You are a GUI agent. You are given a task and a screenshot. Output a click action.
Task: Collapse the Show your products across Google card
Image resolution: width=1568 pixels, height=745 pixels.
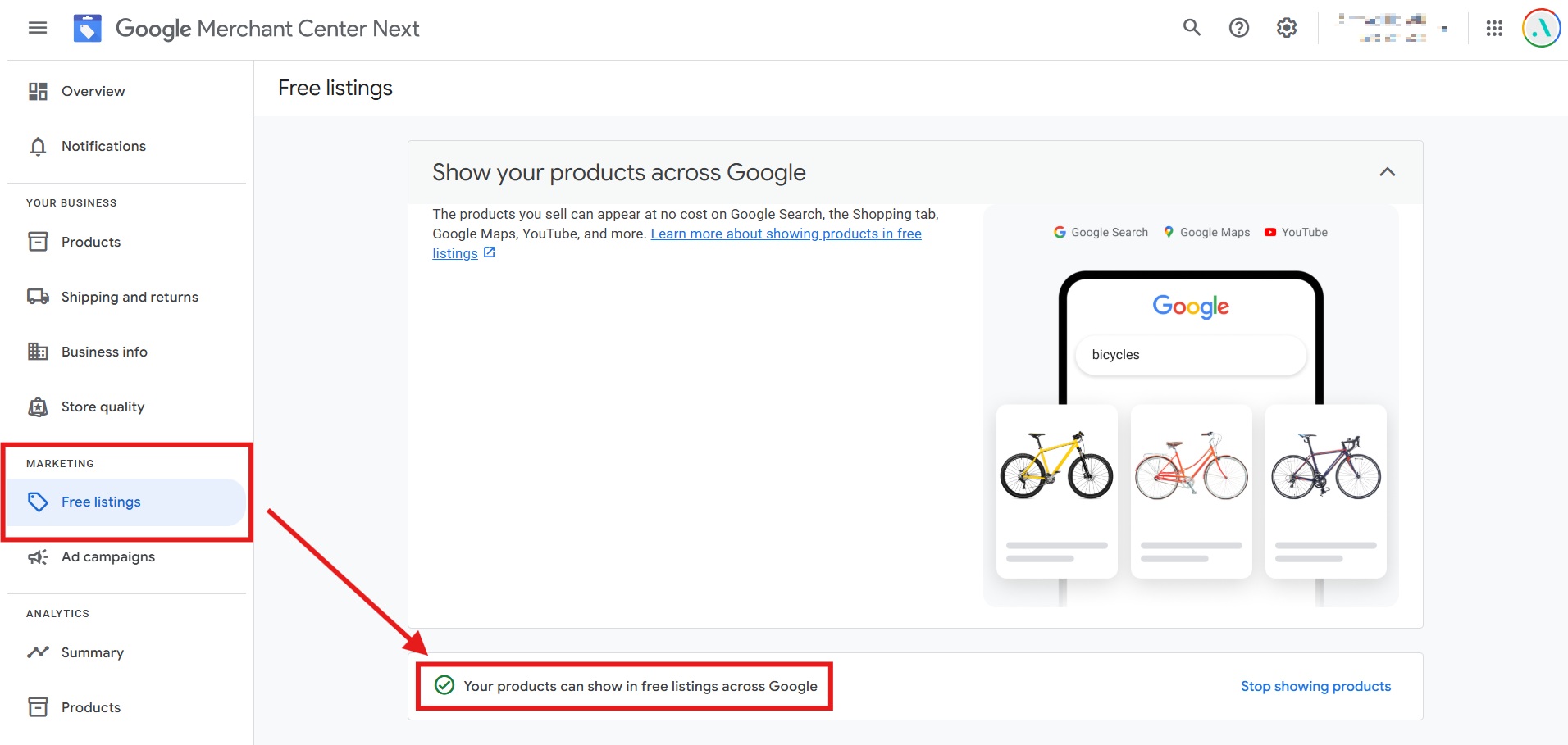[1387, 172]
